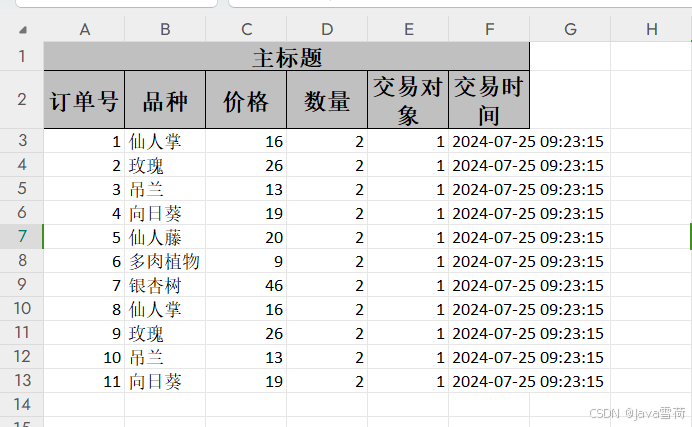Select row 14 header
The width and height of the screenshot is (692, 427).
(x=22, y=405)
